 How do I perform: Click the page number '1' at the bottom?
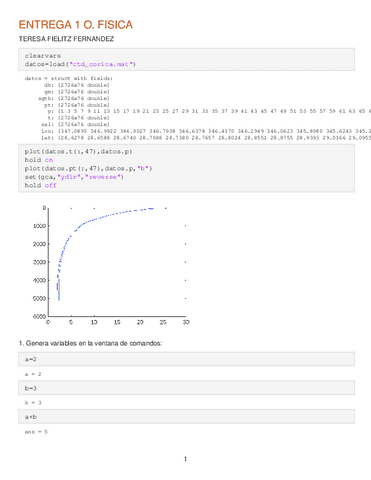point(185,459)
